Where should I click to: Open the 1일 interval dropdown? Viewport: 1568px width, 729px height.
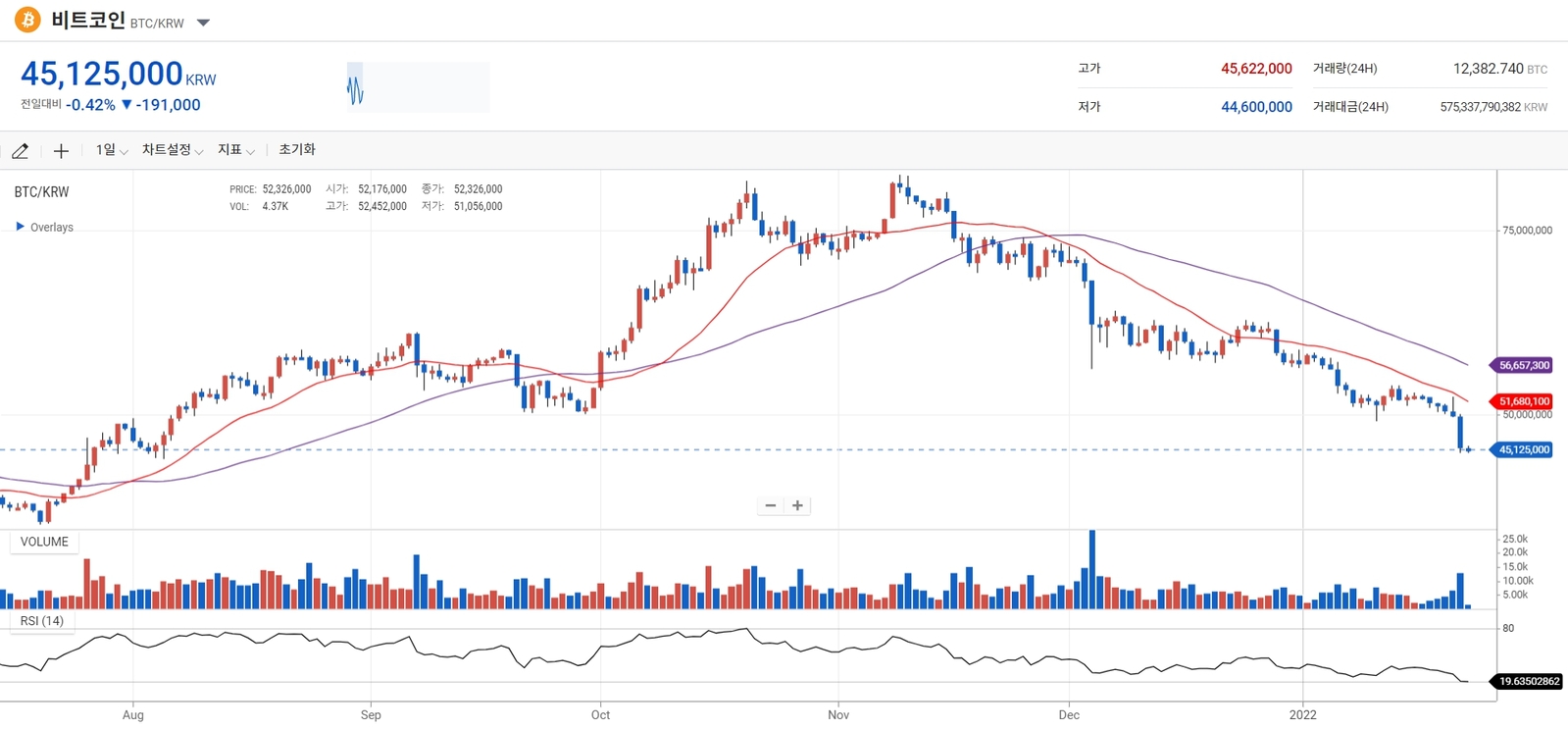click(111, 150)
